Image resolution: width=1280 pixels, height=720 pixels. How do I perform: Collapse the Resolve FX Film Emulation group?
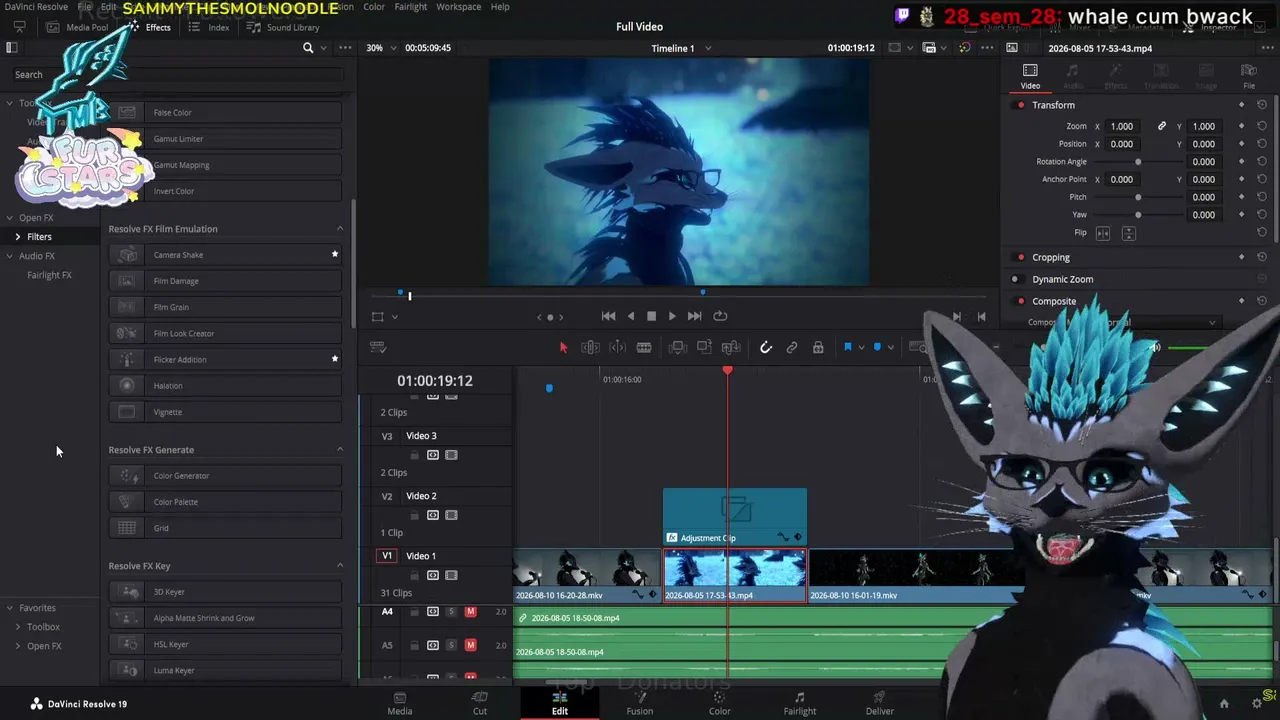coord(339,229)
